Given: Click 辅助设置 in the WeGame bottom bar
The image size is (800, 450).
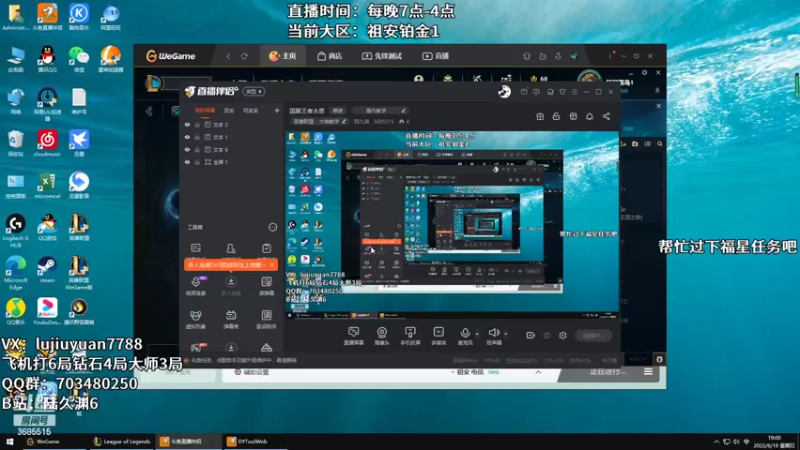Looking at the screenshot, I should [x=251, y=372].
